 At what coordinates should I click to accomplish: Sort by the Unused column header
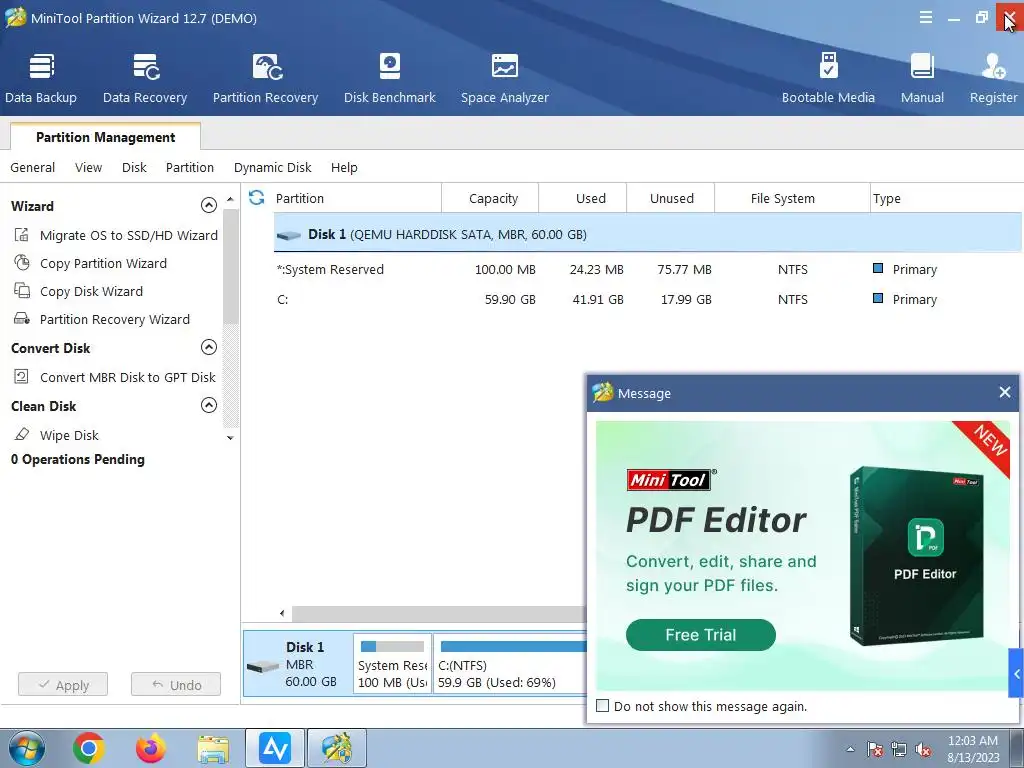click(x=671, y=198)
